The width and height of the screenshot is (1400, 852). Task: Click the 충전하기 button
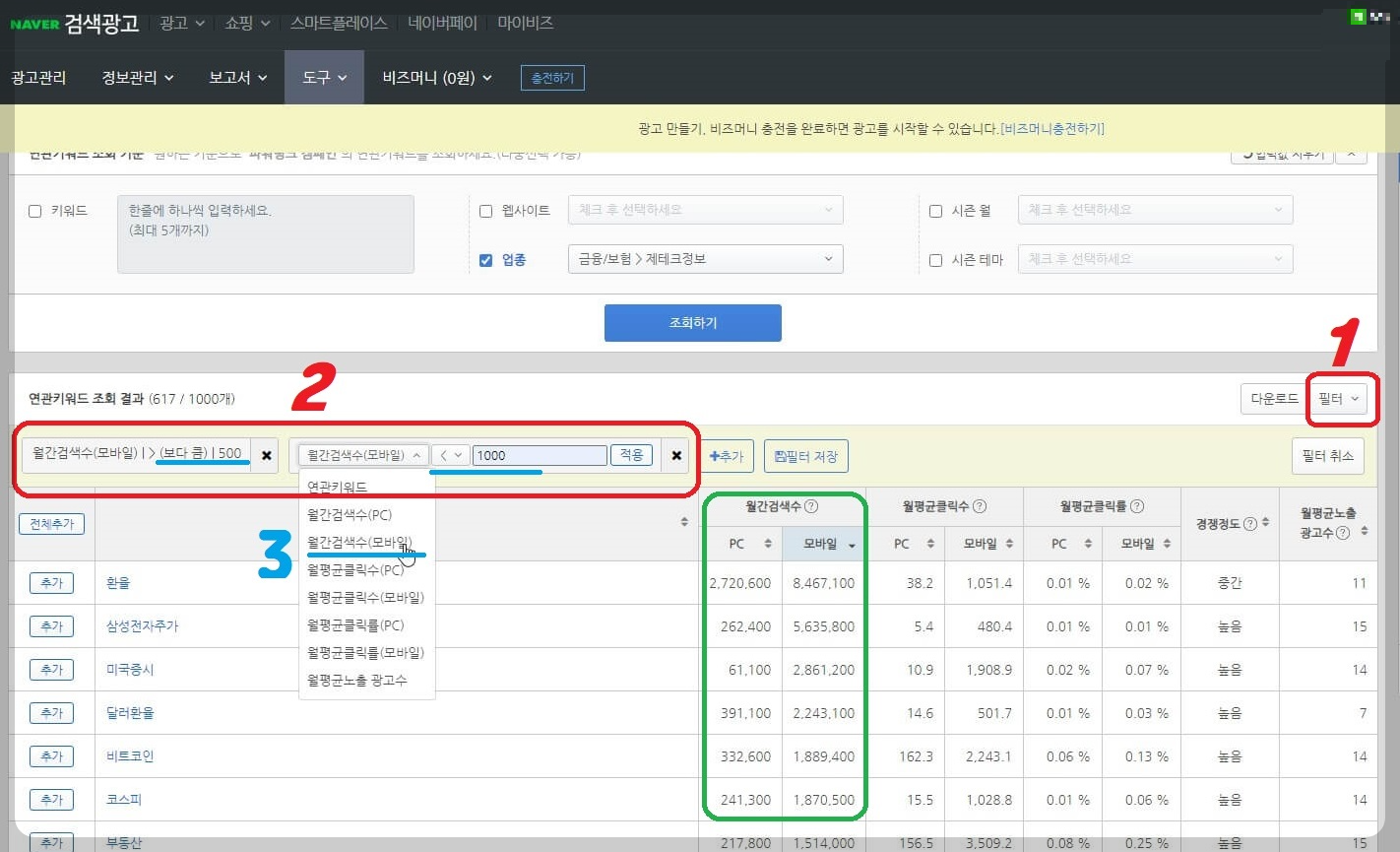552,78
